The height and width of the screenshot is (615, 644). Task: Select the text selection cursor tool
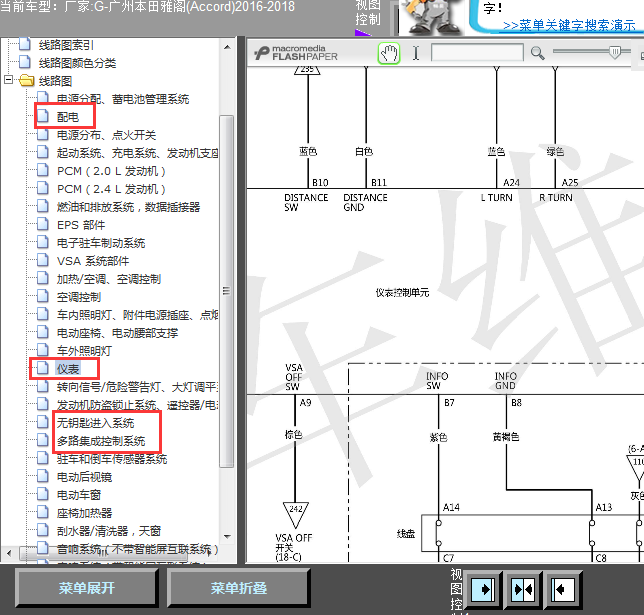point(416,53)
